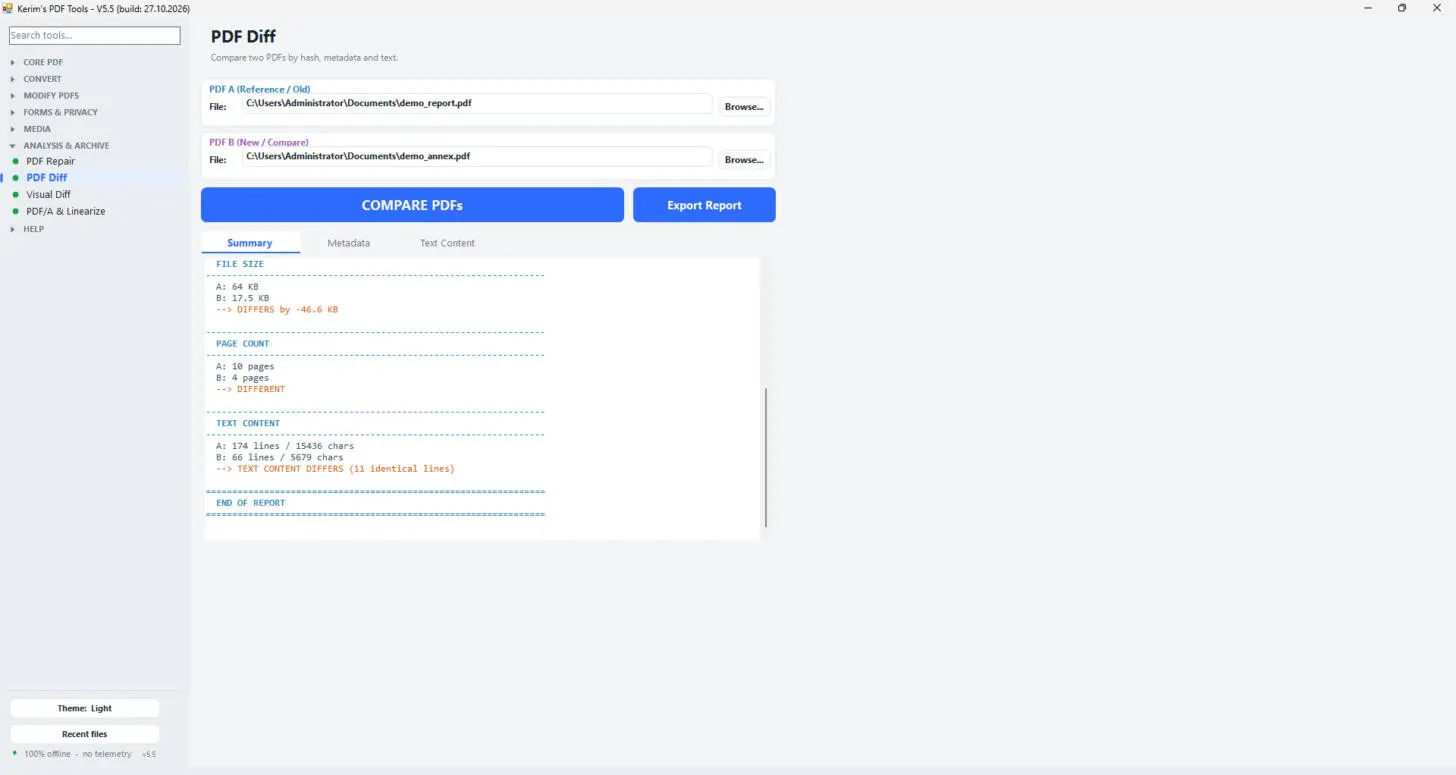Click the 'B: 66 lines / 5679 chars' line
Image resolution: width=1456 pixels, height=775 pixels.
pyautogui.click(x=279, y=458)
